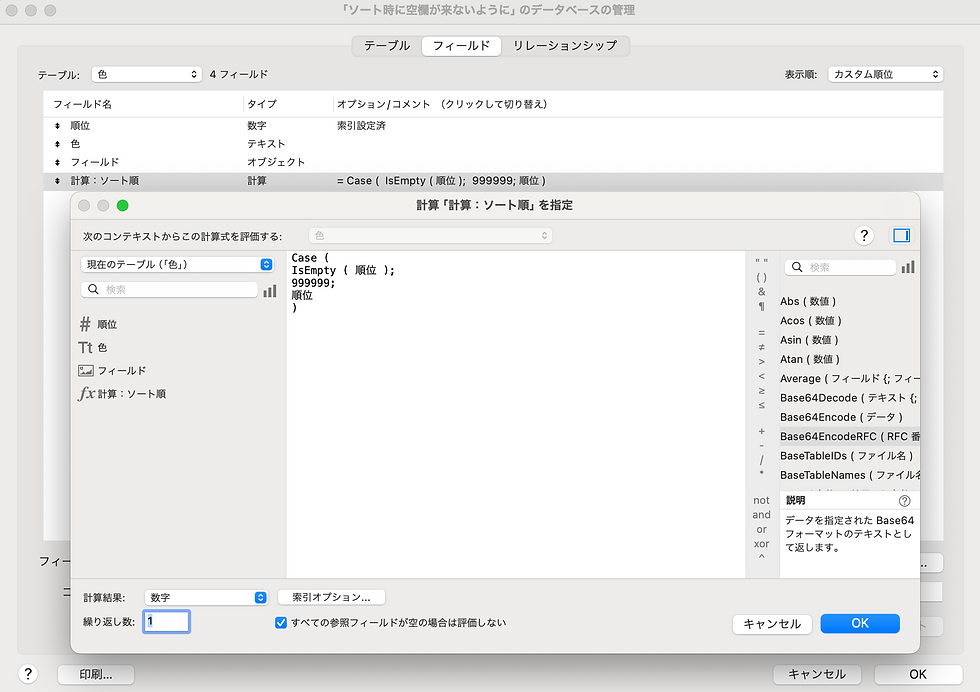Viewport: 980px width, 692px height.
Task: Open the evaluation context dropdown
Action: pos(430,236)
